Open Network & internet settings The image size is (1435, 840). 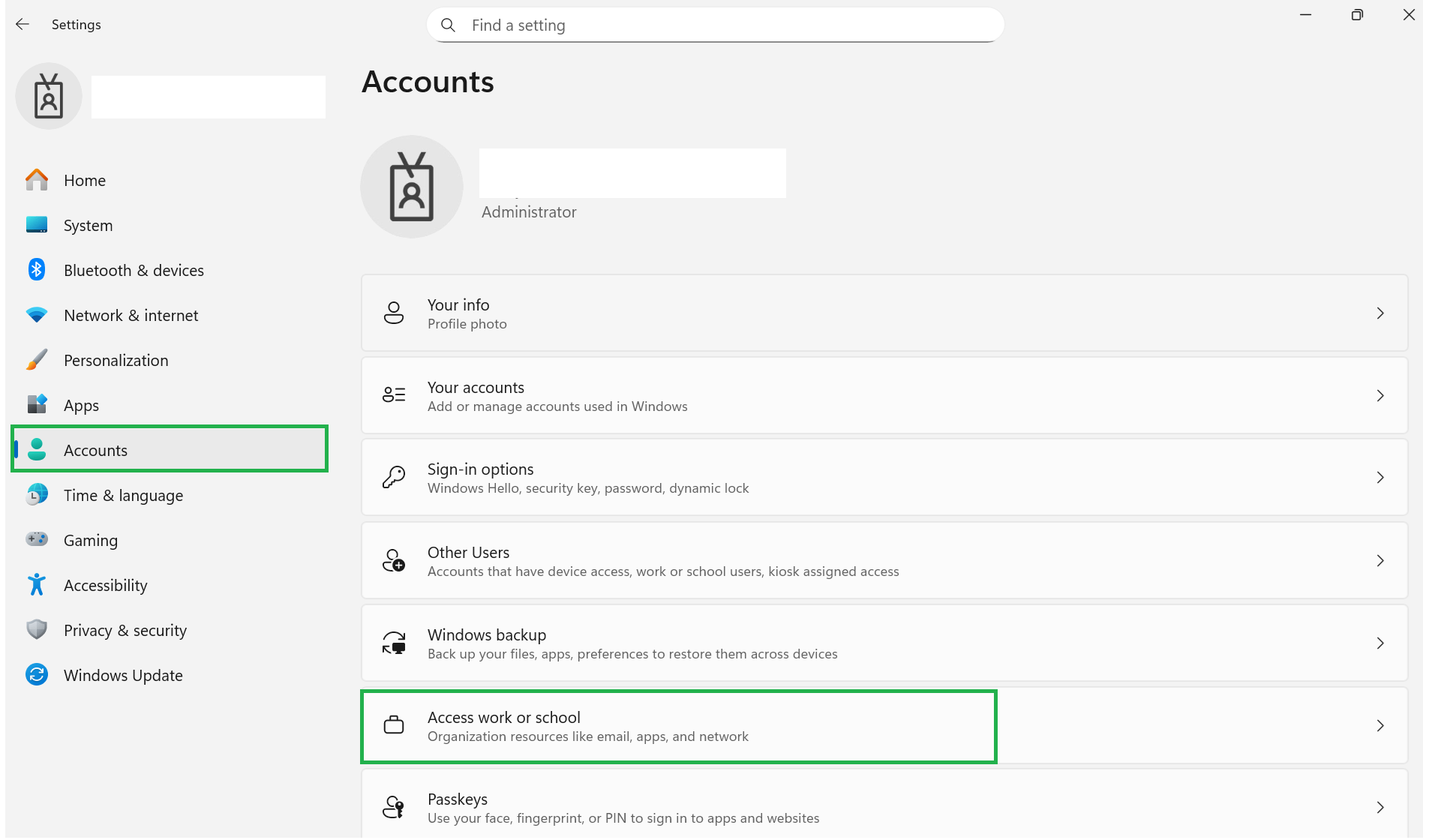(x=170, y=315)
